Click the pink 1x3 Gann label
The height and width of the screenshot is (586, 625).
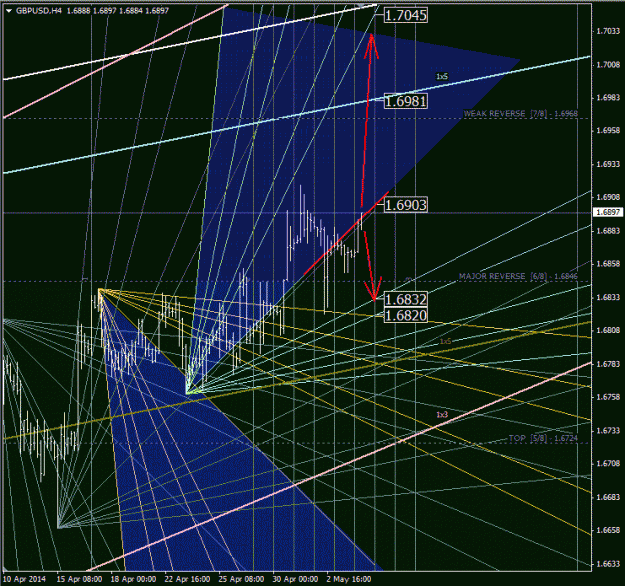(x=442, y=415)
